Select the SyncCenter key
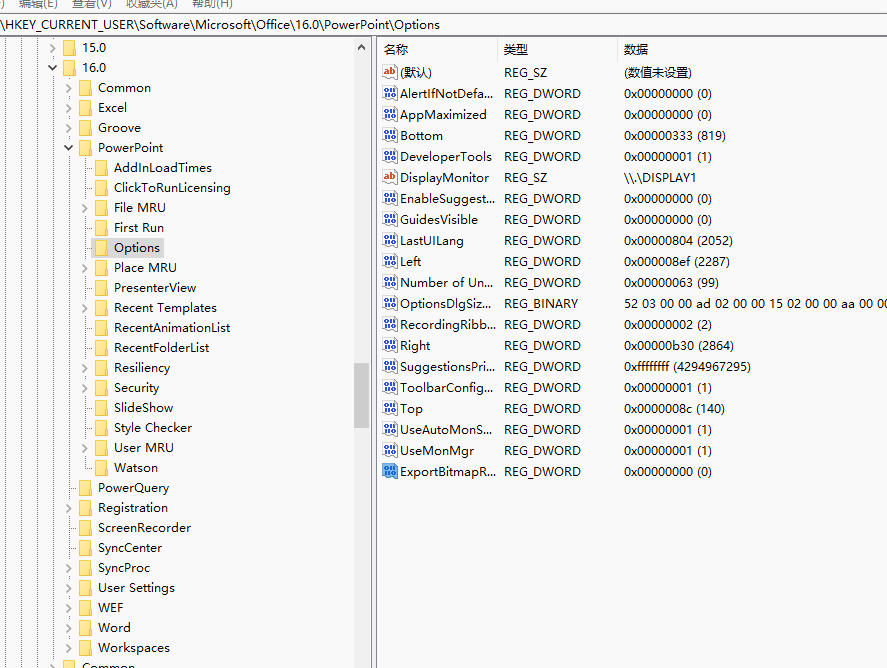Viewport: 887px width, 668px height. (130, 548)
